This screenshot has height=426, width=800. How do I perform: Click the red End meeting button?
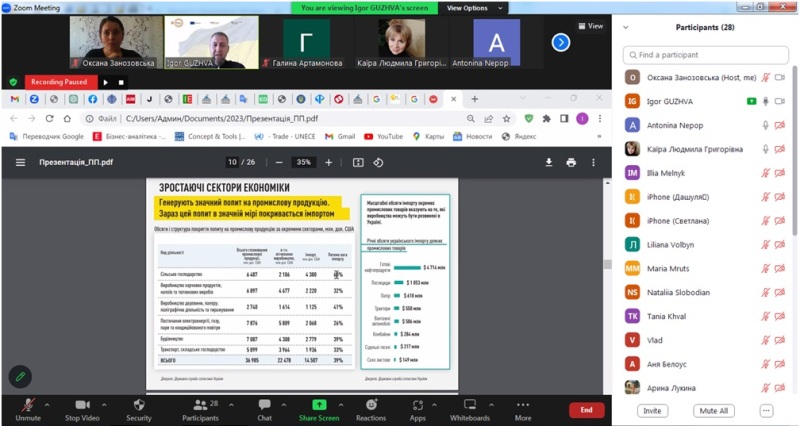point(586,410)
